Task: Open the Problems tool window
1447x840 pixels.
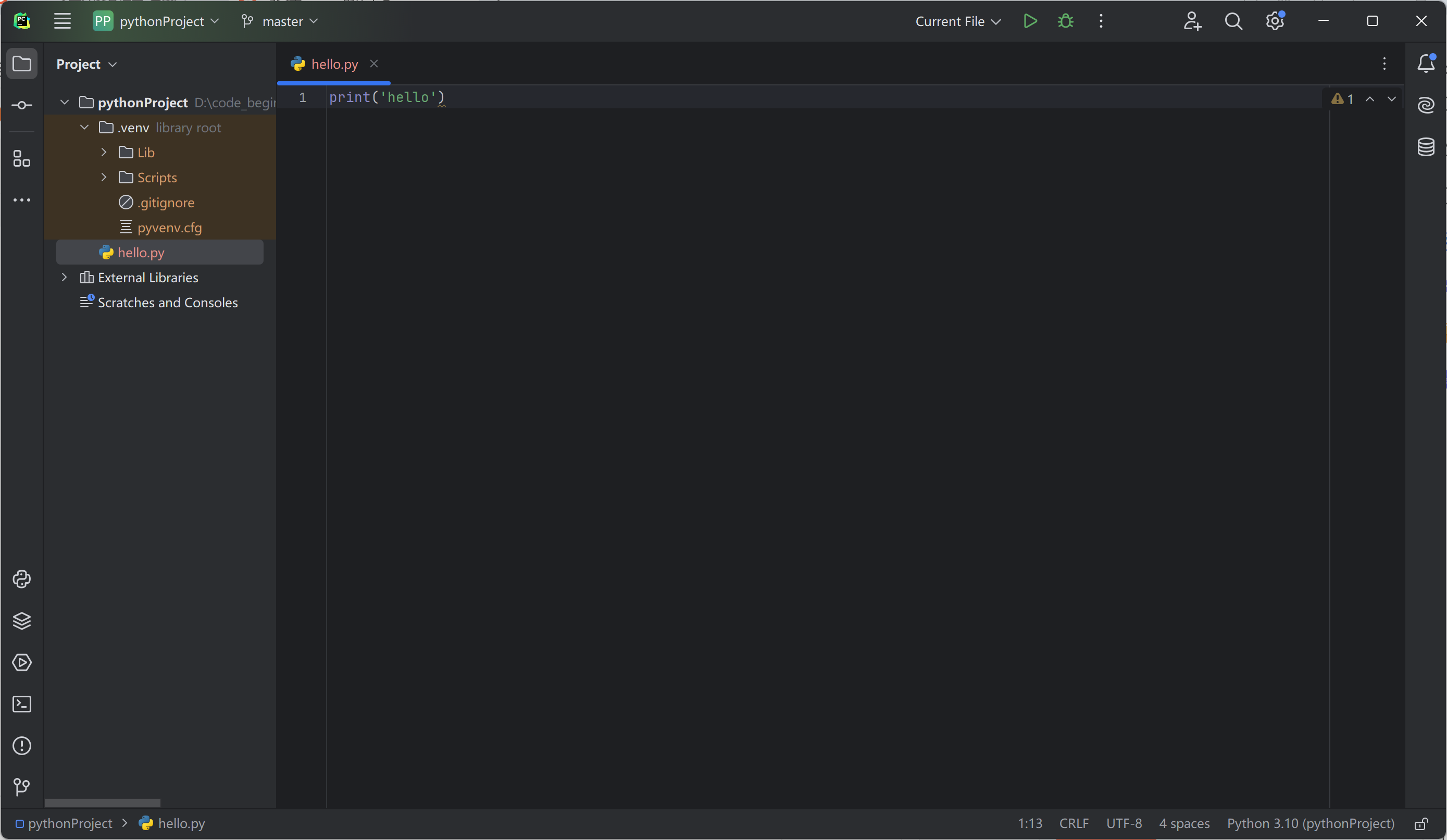Action: coord(22,746)
